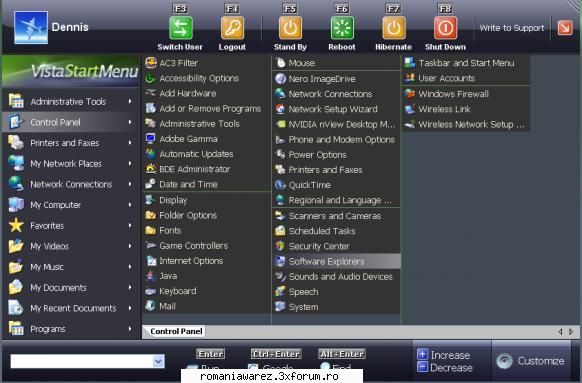Viewport: 582px width, 383px height.
Task: Click Increase menu size button
Action: coord(444,355)
